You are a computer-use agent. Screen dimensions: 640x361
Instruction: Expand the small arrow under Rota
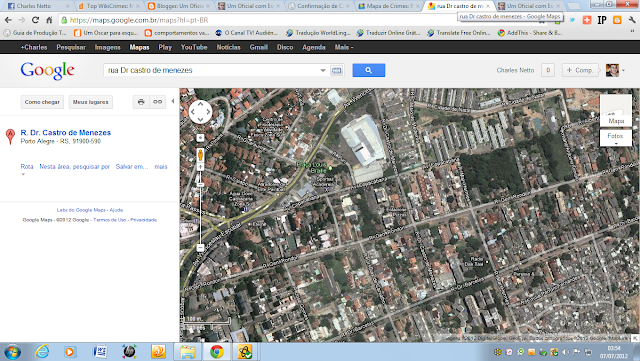pos(23,174)
